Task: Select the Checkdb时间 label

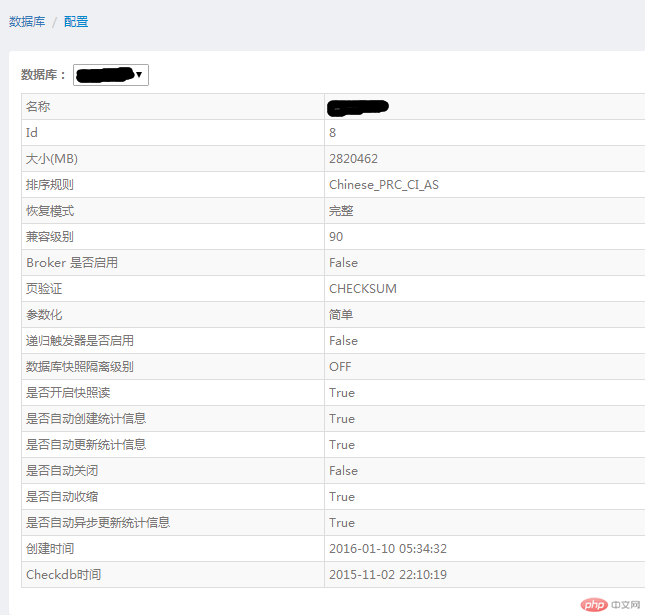Action: click(x=64, y=574)
